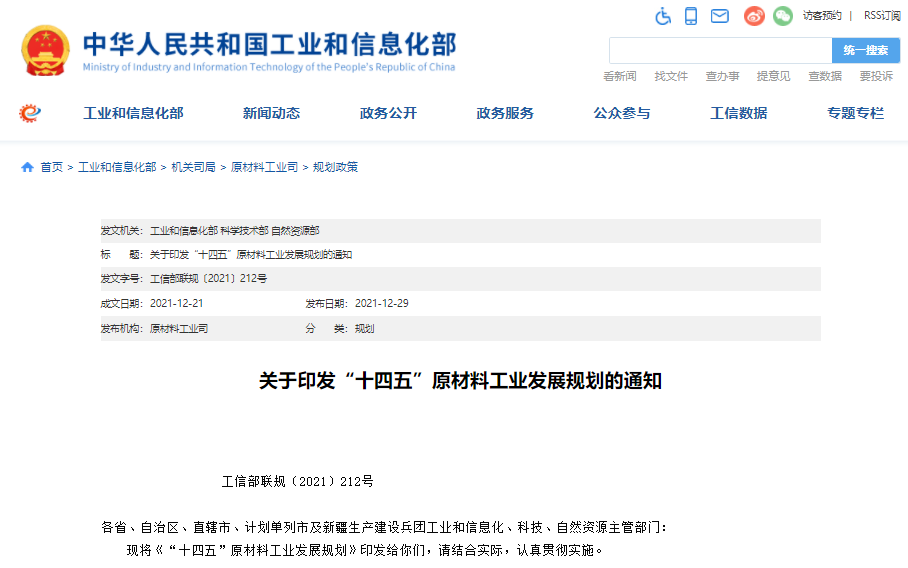Viewport: 908px width, 568px height.
Task: Open the 政务公开 navigation menu
Action: click(x=388, y=113)
